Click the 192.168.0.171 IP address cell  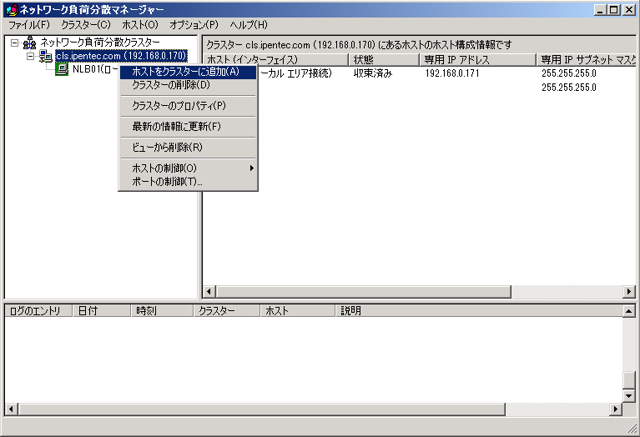tap(452, 73)
